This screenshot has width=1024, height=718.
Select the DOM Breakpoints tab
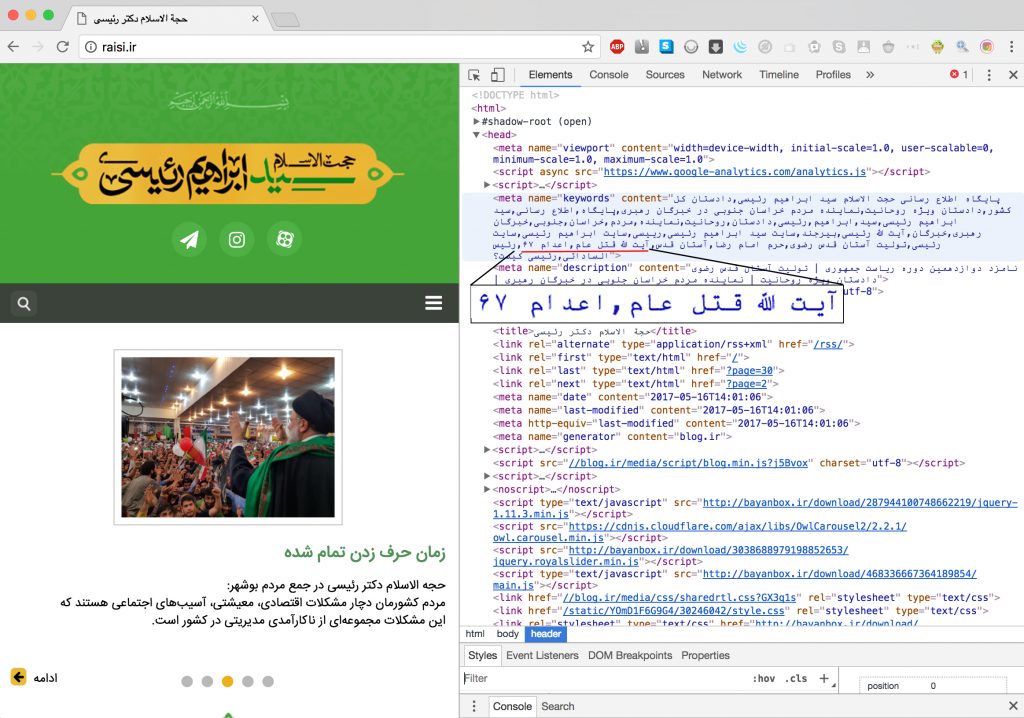tap(630, 655)
